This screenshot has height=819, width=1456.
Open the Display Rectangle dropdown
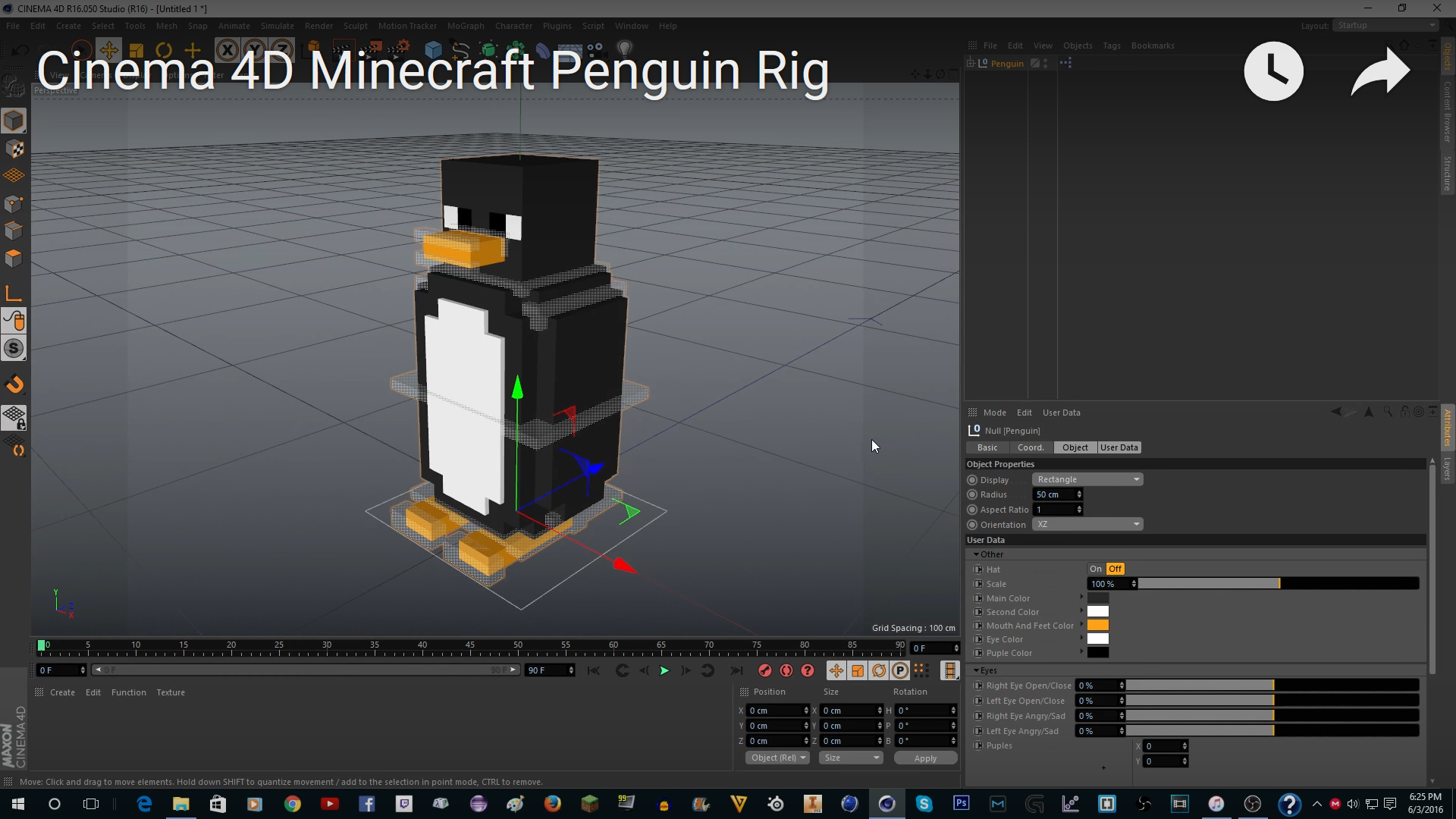1087,479
